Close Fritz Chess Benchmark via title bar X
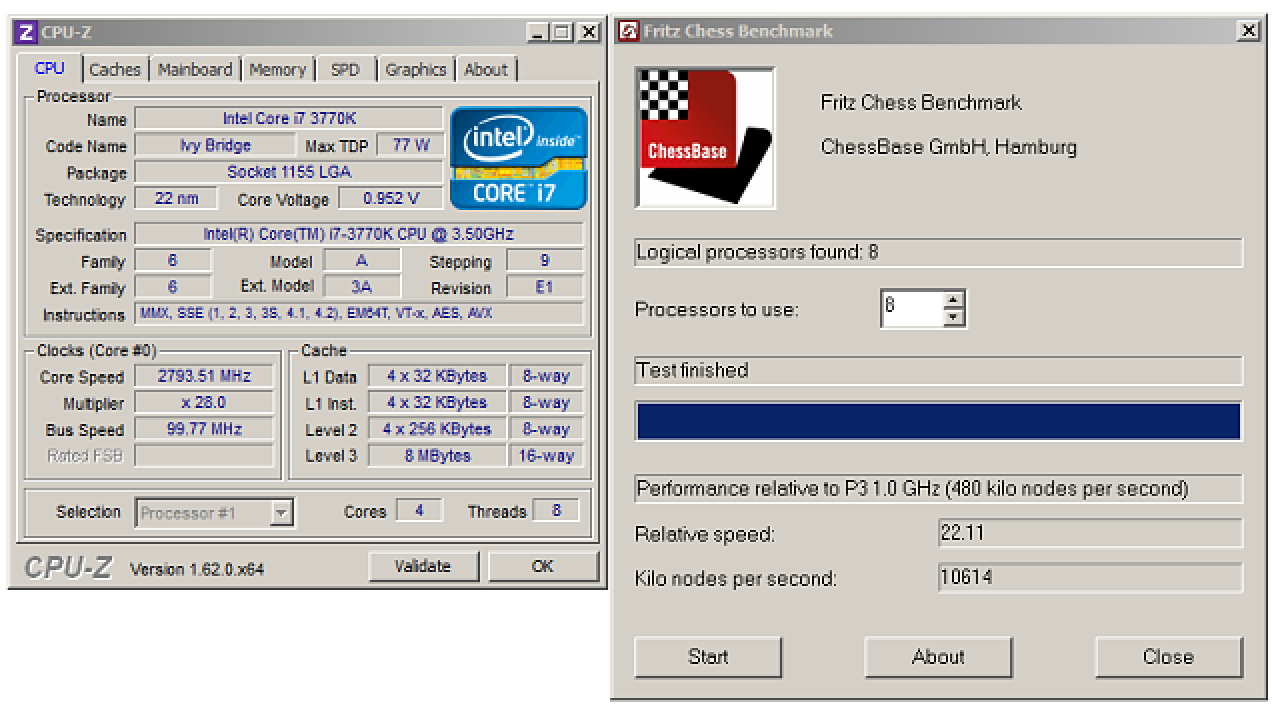The height and width of the screenshot is (714, 1280). 1248,31
